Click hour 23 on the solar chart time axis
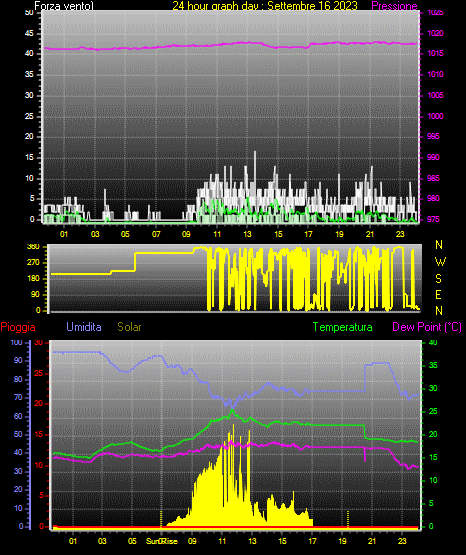Viewport: 466px width, 555px height. point(402,541)
